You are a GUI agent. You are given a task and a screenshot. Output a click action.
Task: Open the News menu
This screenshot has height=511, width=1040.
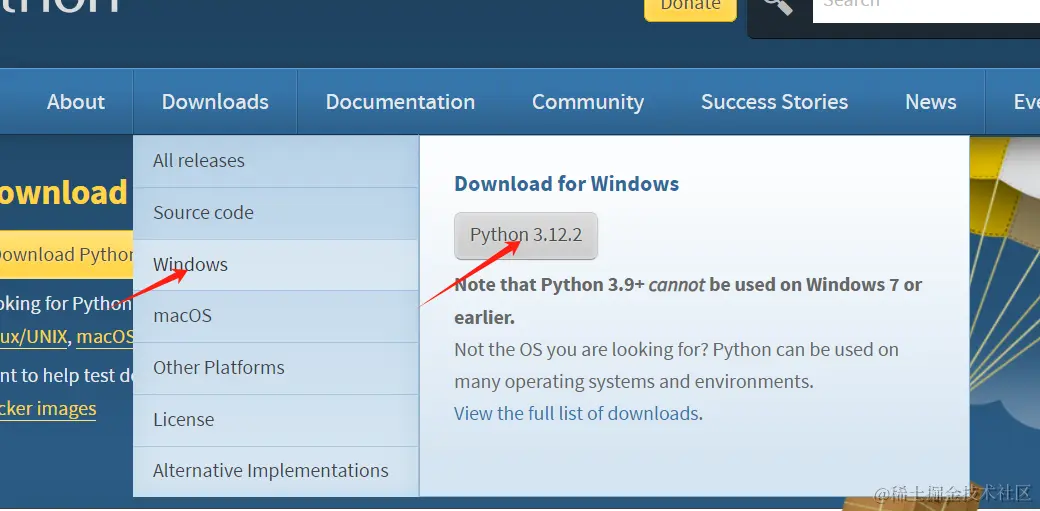[x=931, y=102]
